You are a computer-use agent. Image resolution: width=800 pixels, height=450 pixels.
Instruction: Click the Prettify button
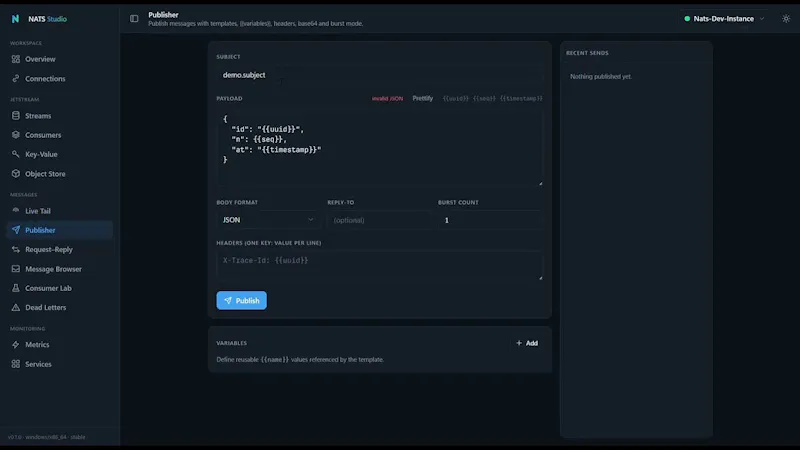click(x=422, y=98)
